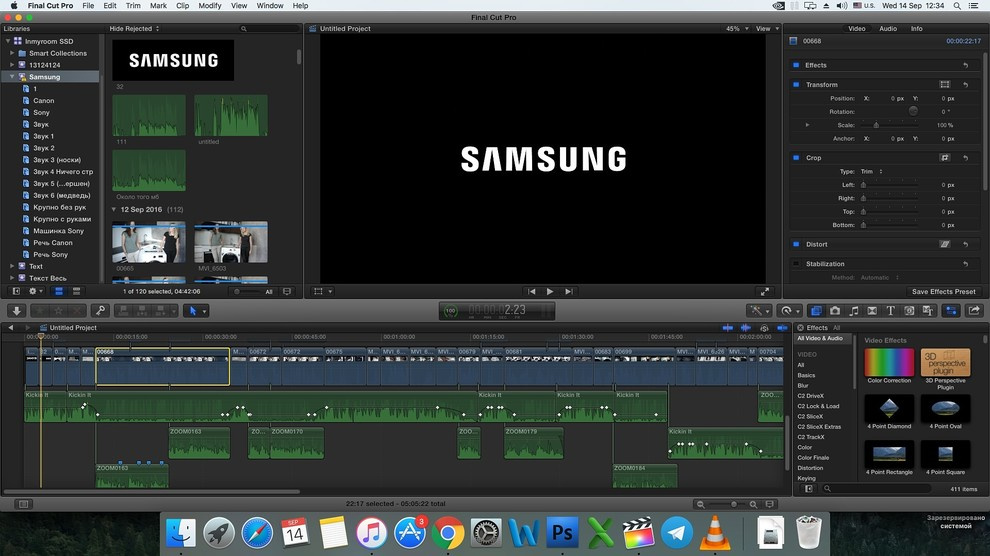Select the Color Correction effect thumbnail
The width and height of the screenshot is (990, 556).
[x=889, y=363]
